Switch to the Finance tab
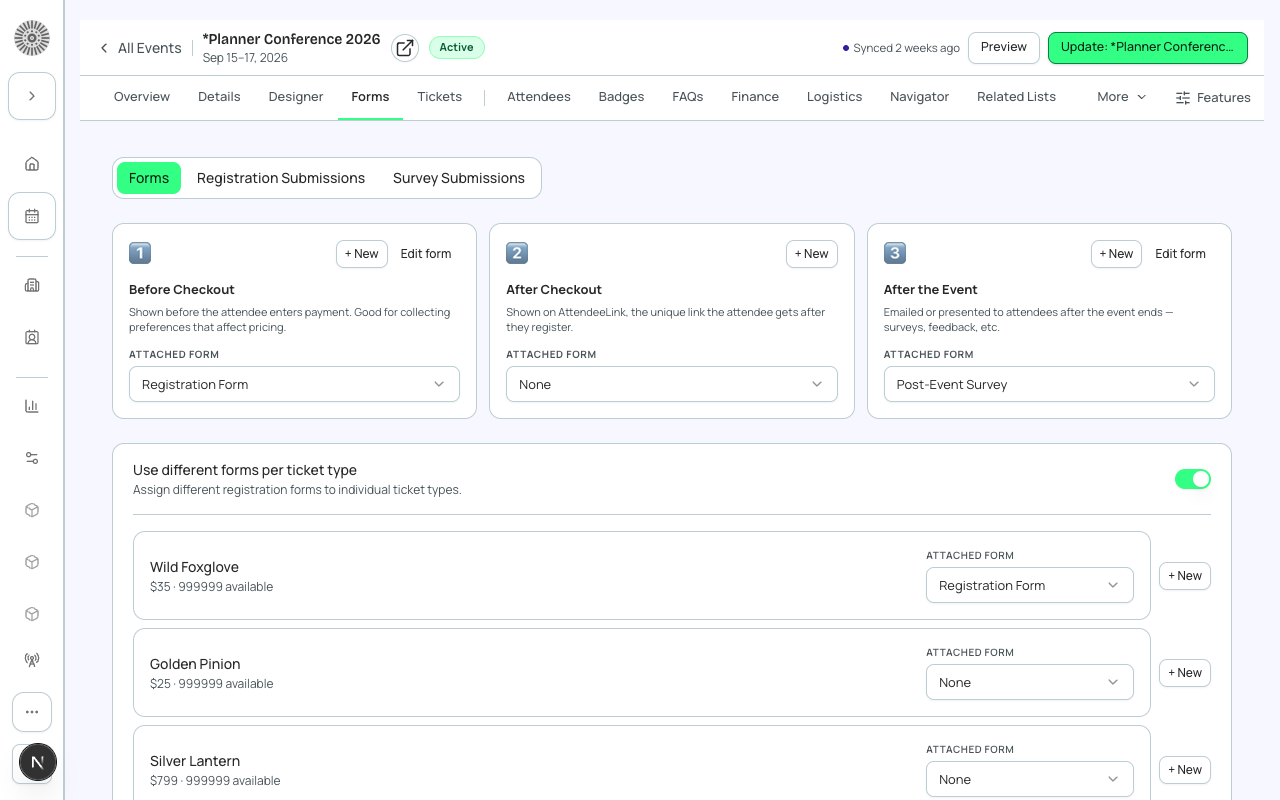Screen dimensions: 1280x800 755,97
